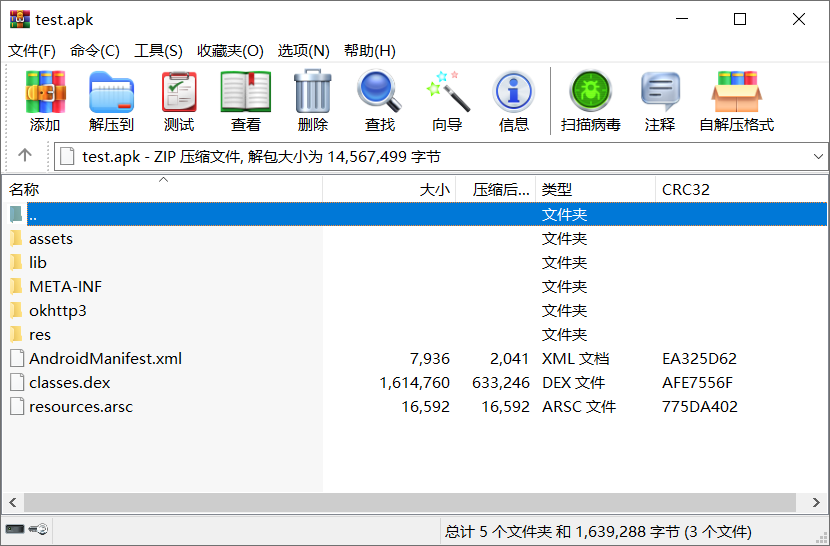
Task: Click the Scan Virus (扫描病毒) bug icon
Action: coord(590,91)
